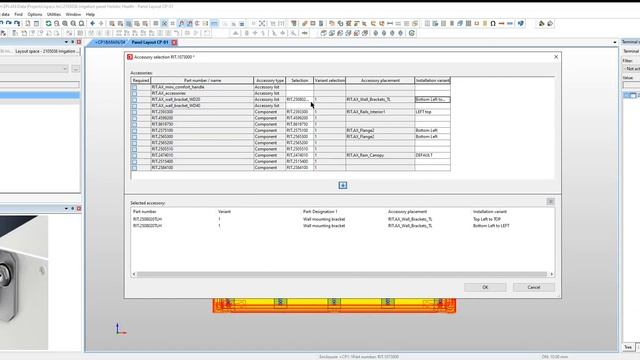Close the Panel Layout CP-01 tab
The width and height of the screenshot is (640, 360).
coord(174,42)
